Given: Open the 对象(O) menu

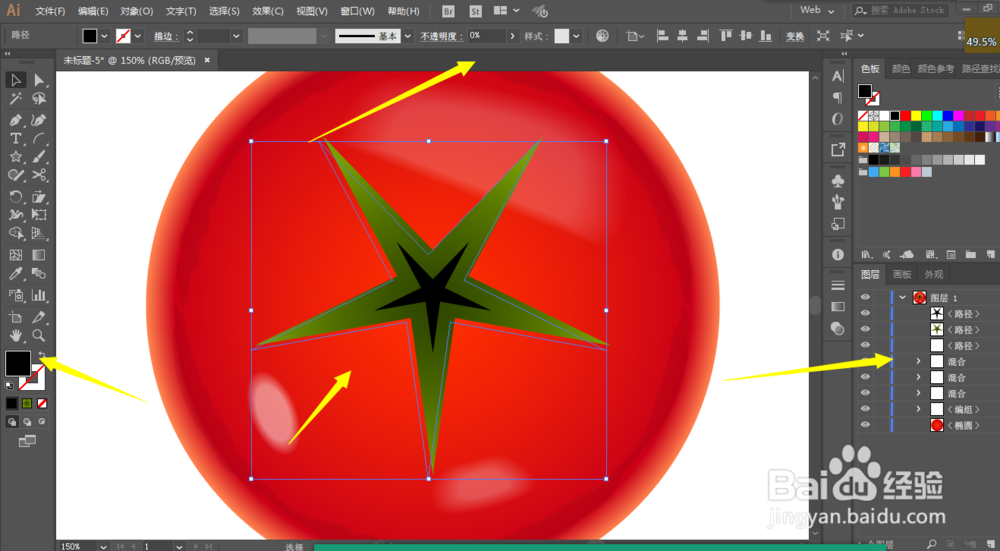Looking at the screenshot, I should tap(136, 11).
